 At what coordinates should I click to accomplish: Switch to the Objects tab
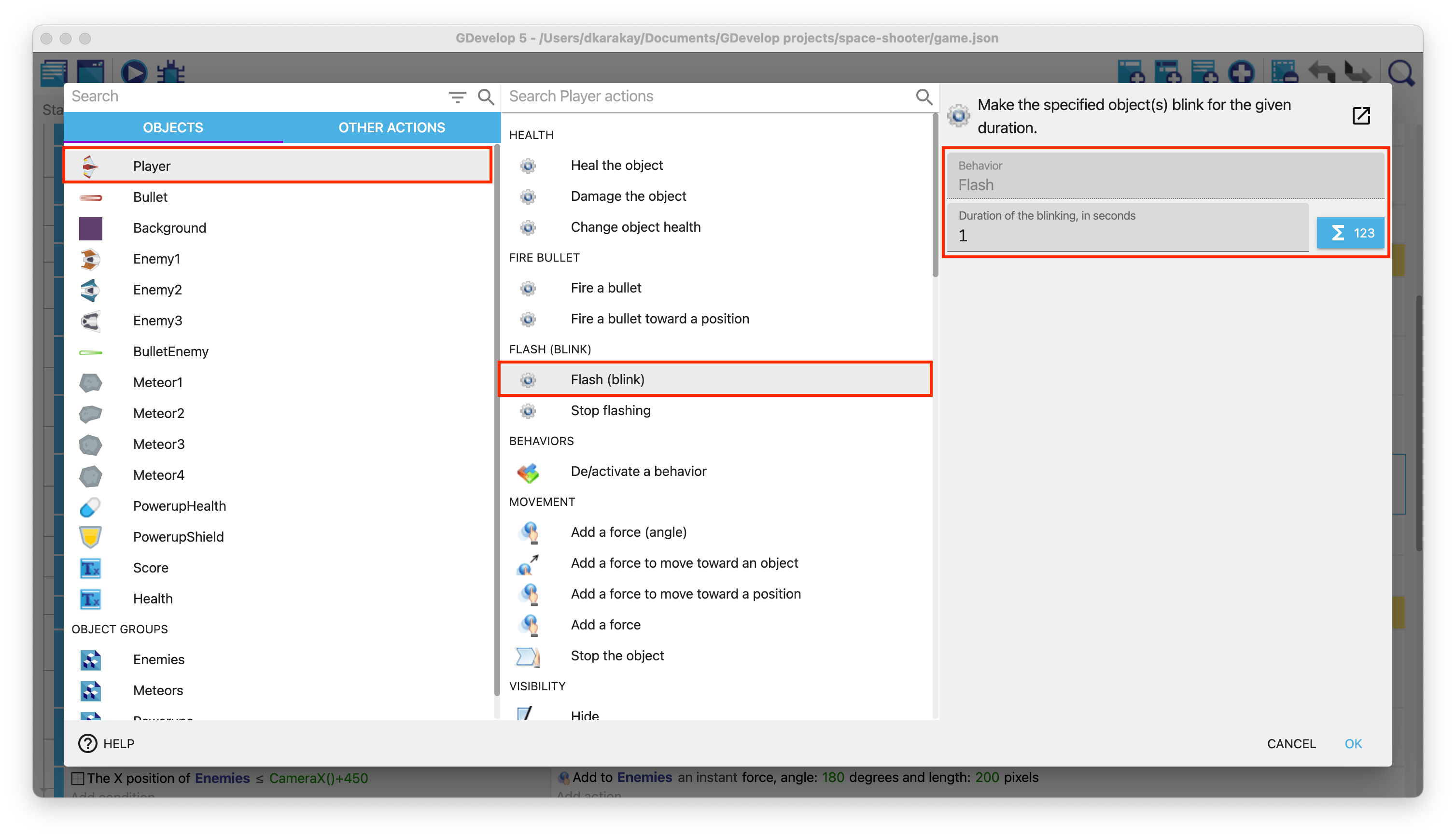point(173,128)
